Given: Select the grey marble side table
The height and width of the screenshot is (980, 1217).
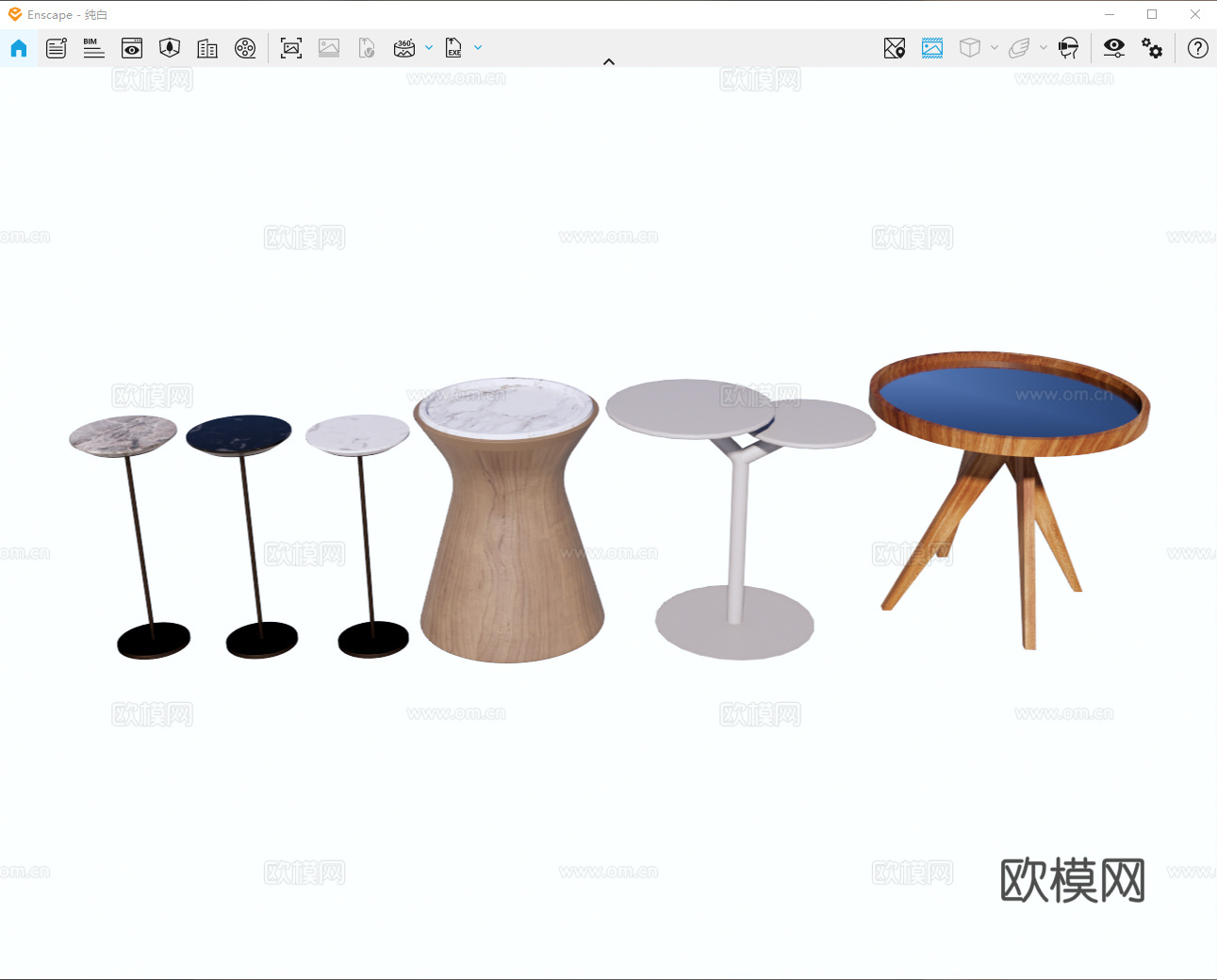Looking at the screenshot, I should [x=123, y=436].
